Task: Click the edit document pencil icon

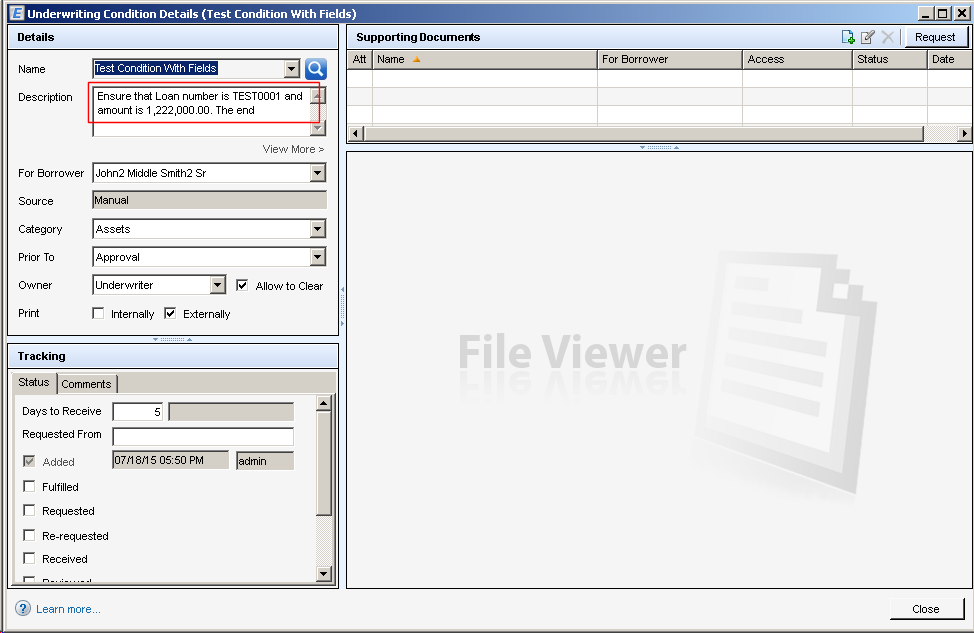Action: [x=868, y=37]
